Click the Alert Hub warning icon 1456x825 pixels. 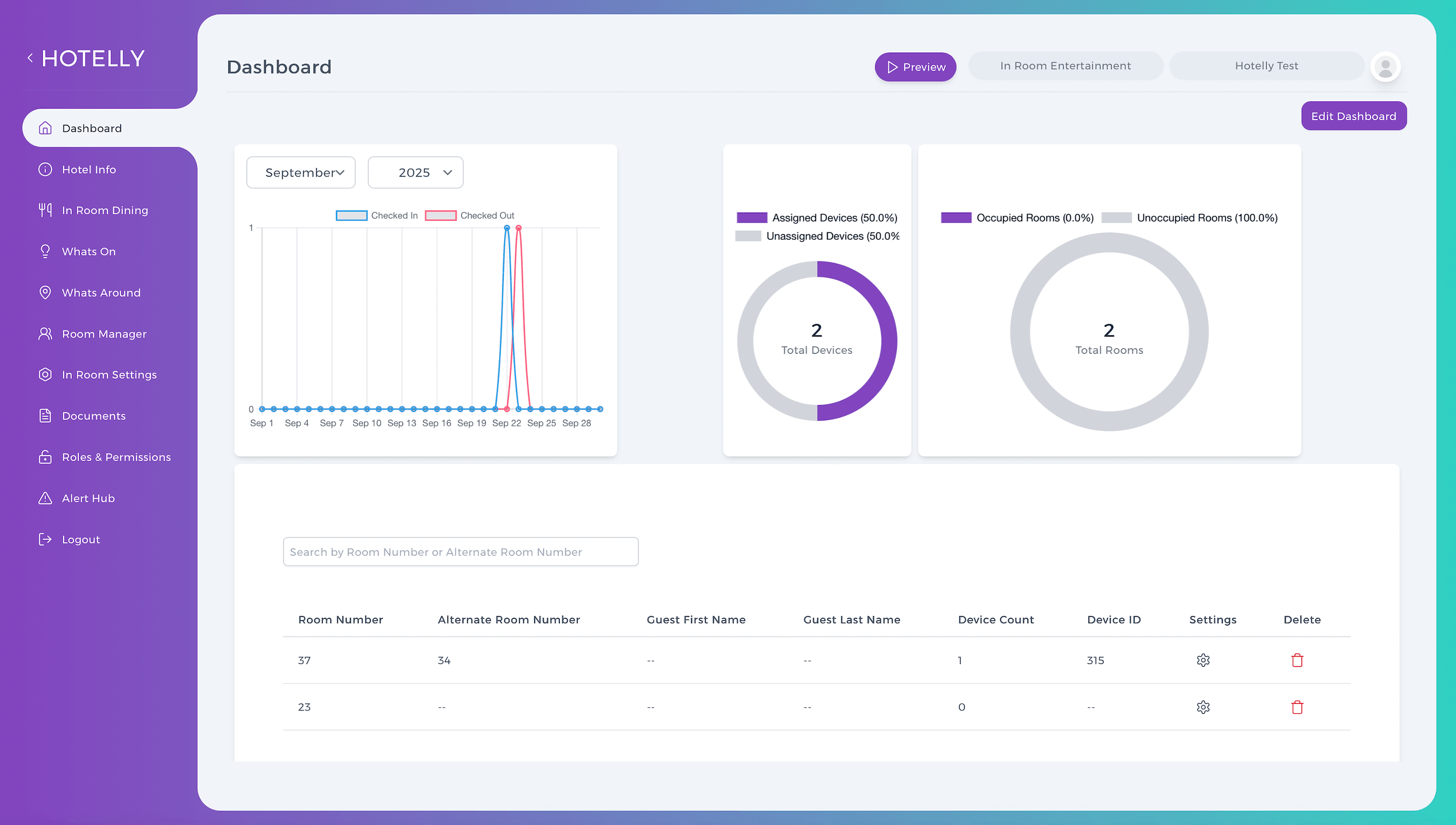[45, 498]
